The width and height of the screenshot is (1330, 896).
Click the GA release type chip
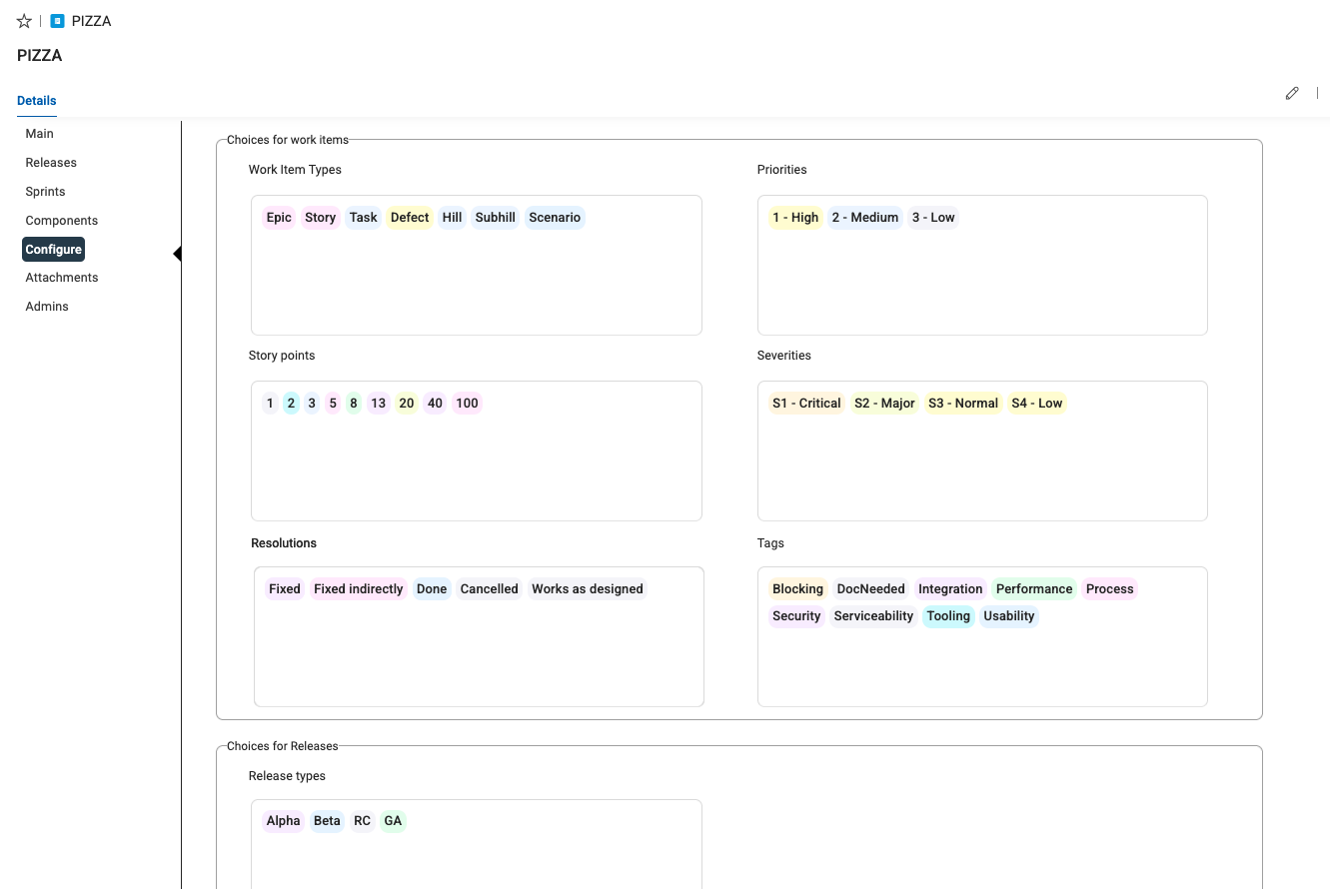point(393,821)
